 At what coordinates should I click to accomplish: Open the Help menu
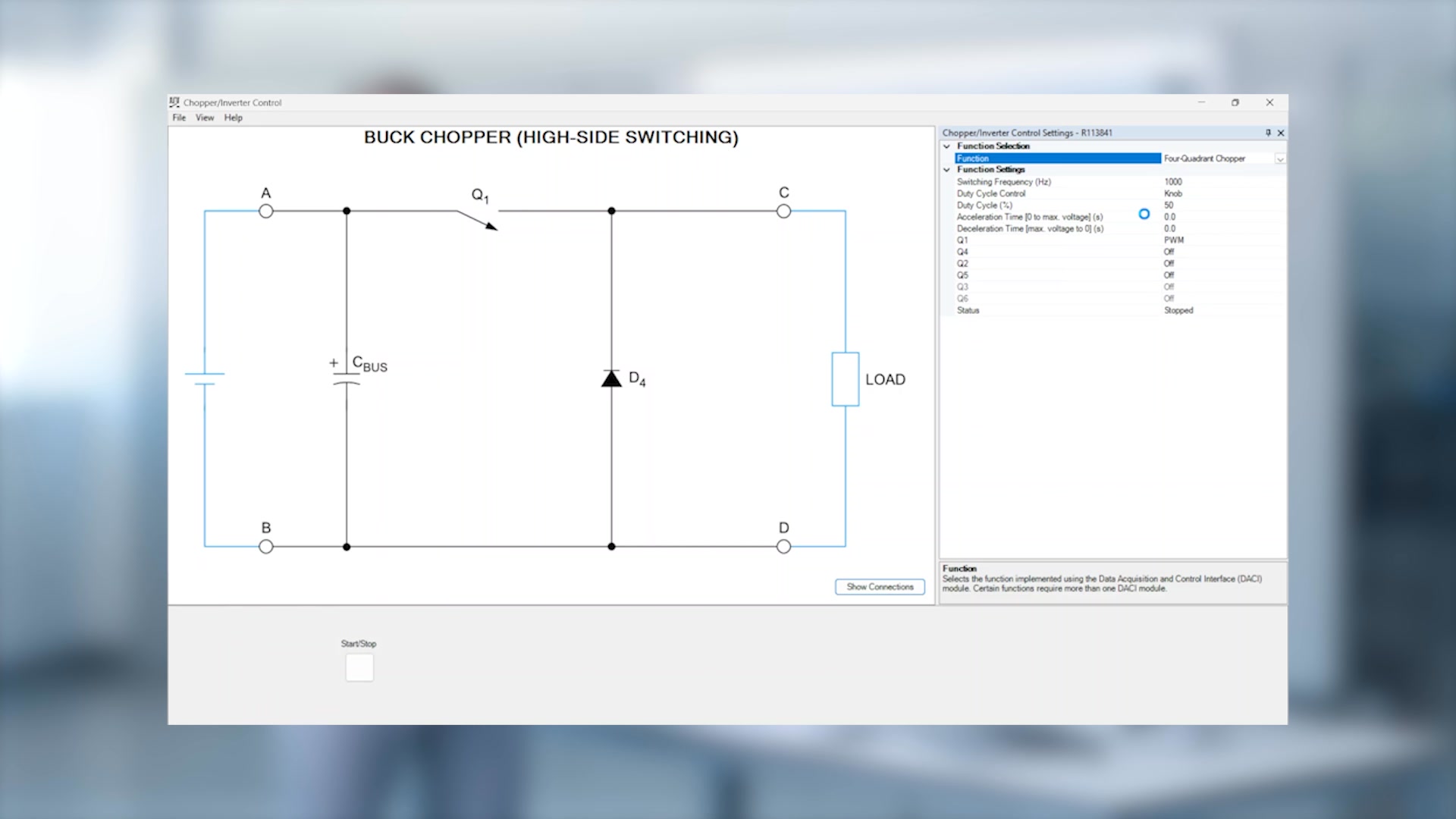233,118
